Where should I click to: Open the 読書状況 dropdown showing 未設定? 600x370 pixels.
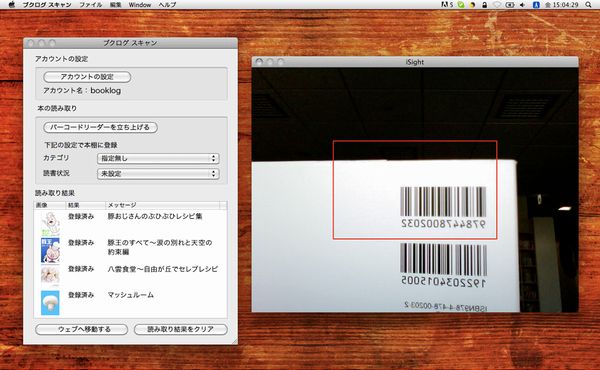click(158, 174)
